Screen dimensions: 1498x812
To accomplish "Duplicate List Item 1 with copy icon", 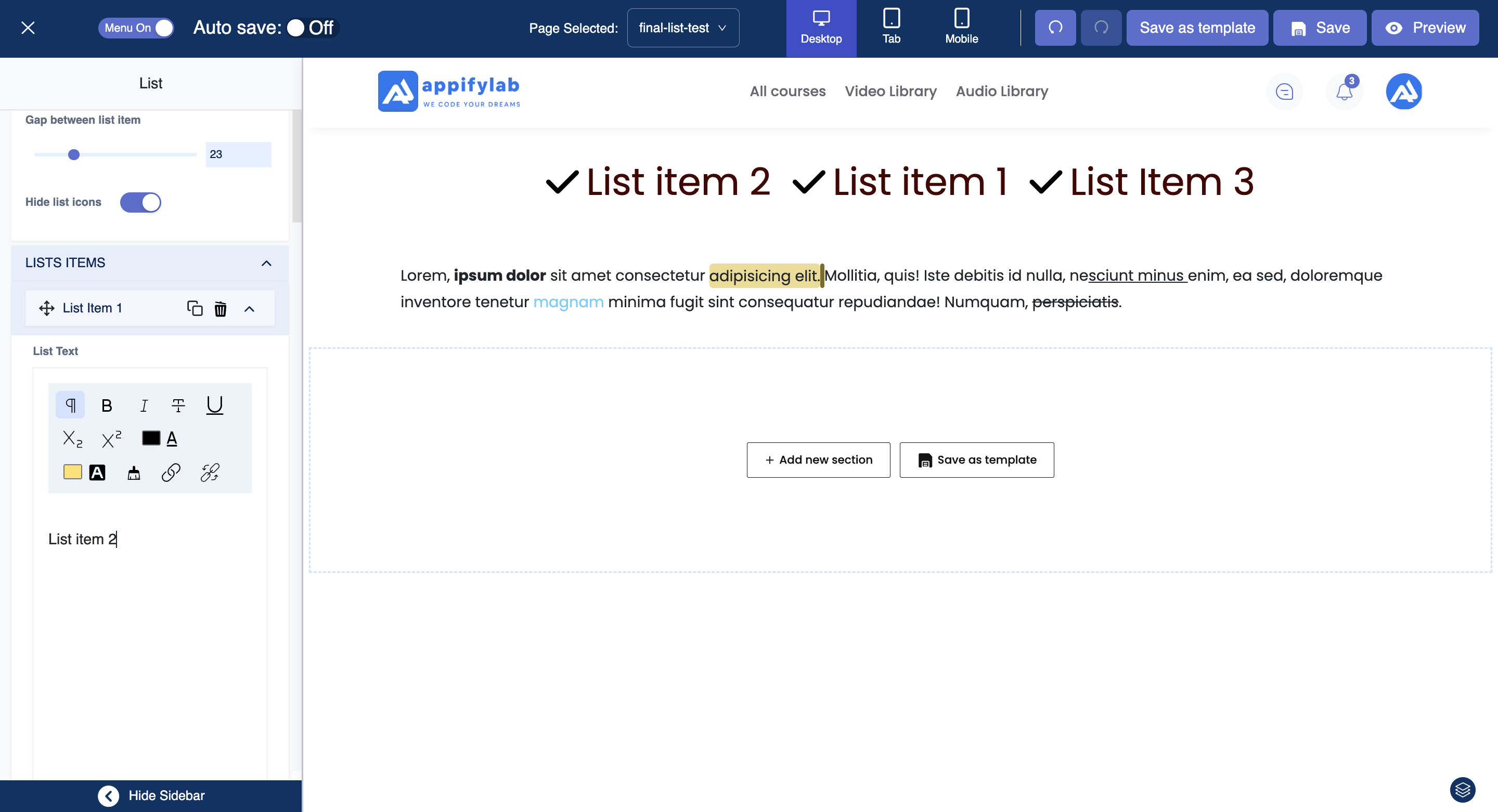I will click(195, 309).
